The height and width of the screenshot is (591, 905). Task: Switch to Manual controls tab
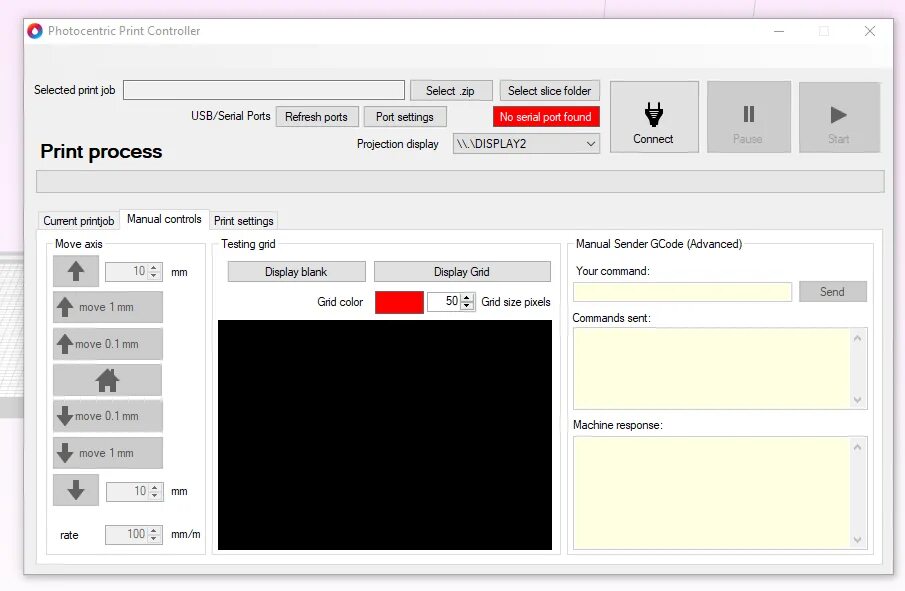click(x=164, y=219)
